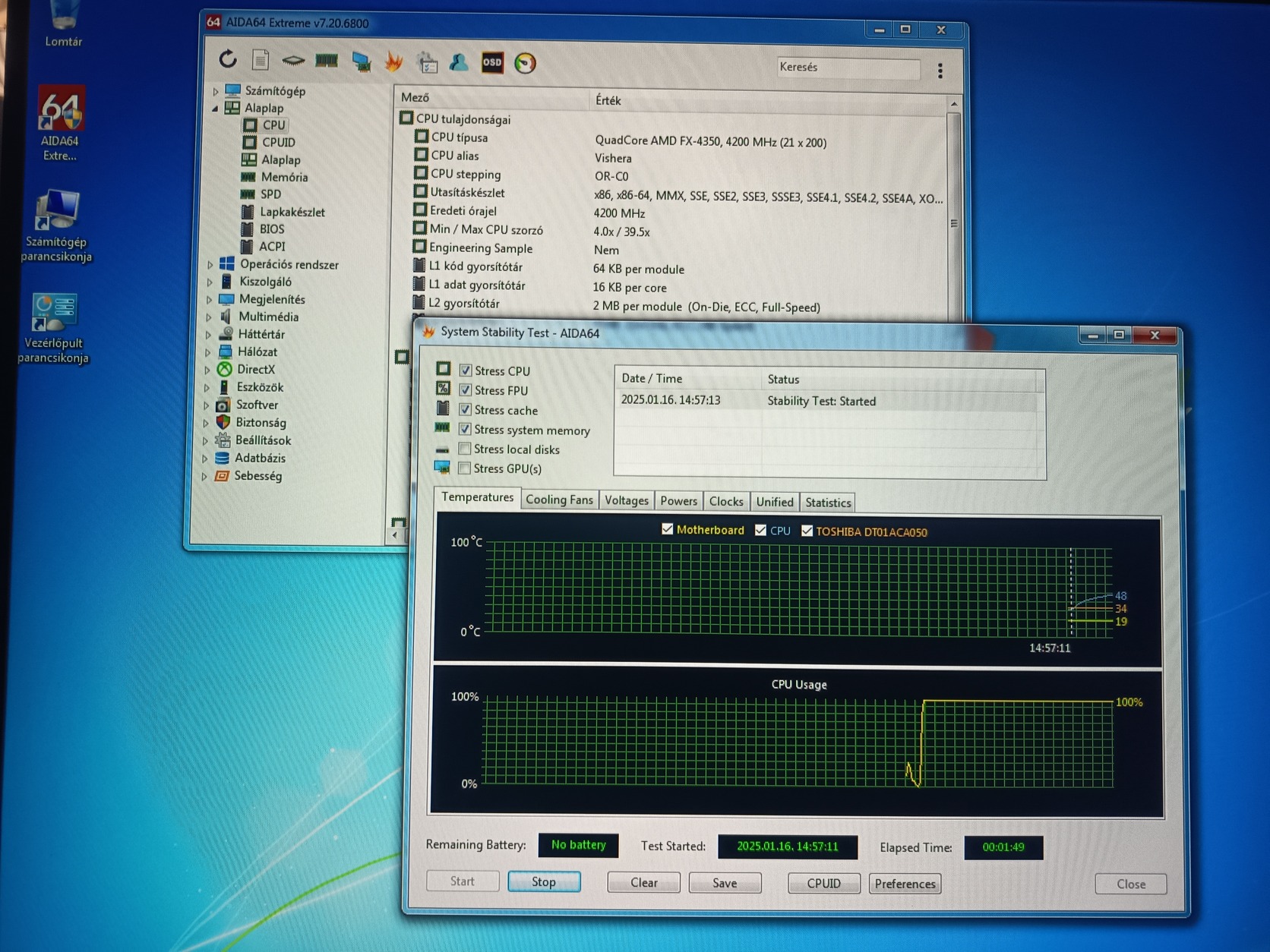
Task: Click the Keresés search field
Action: click(x=848, y=68)
